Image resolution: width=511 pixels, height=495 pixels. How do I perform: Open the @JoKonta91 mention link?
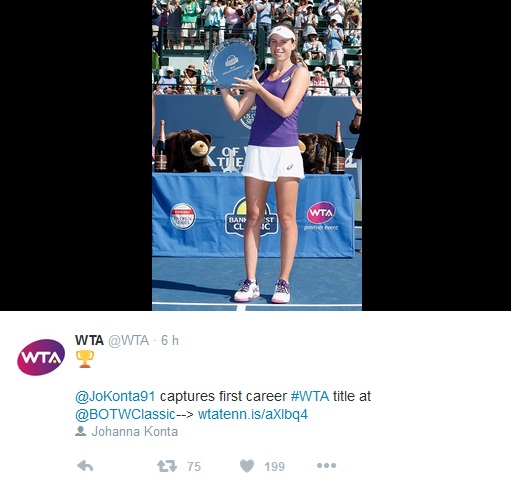115,396
